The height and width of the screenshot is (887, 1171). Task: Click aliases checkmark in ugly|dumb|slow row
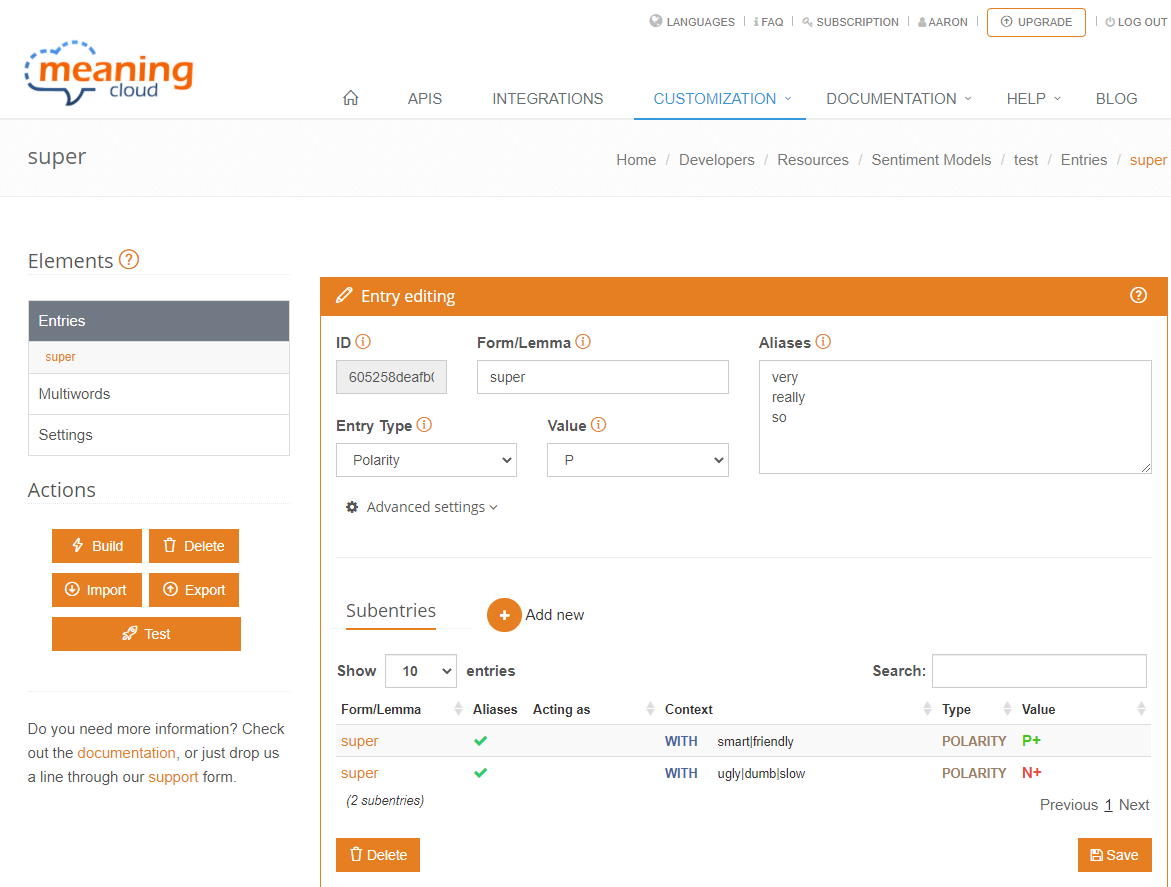[x=480, y=773]
